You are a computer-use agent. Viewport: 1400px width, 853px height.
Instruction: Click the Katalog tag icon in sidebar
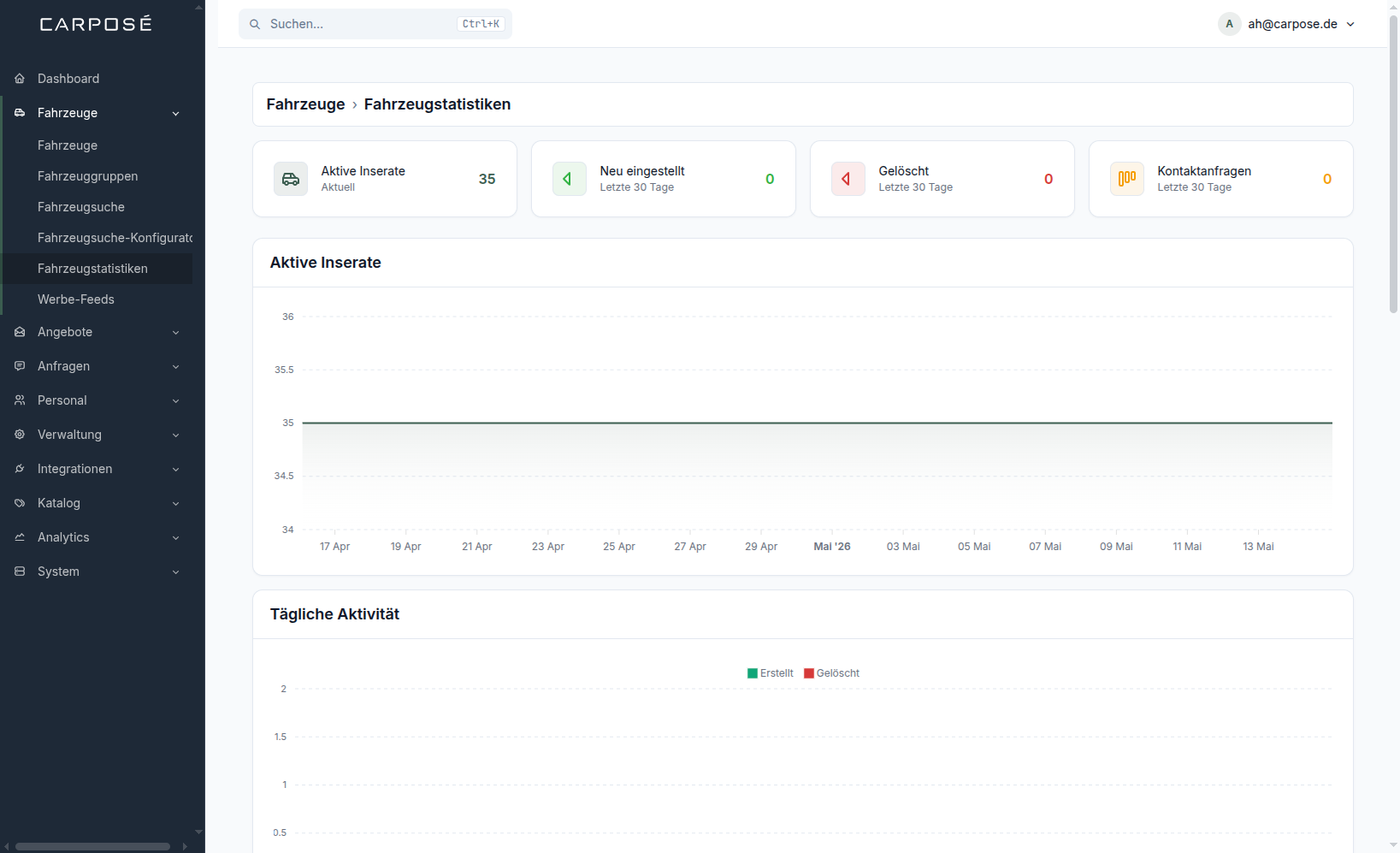(x=20, y=503)
